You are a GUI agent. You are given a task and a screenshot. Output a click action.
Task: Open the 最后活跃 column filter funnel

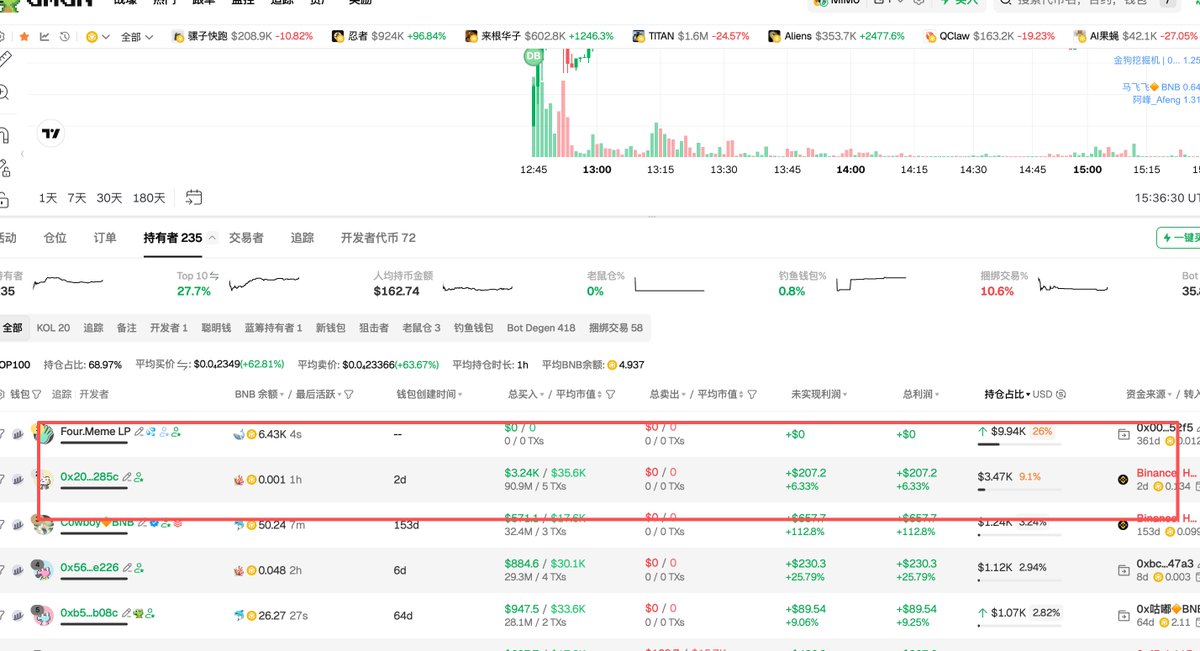click(349, 395)
